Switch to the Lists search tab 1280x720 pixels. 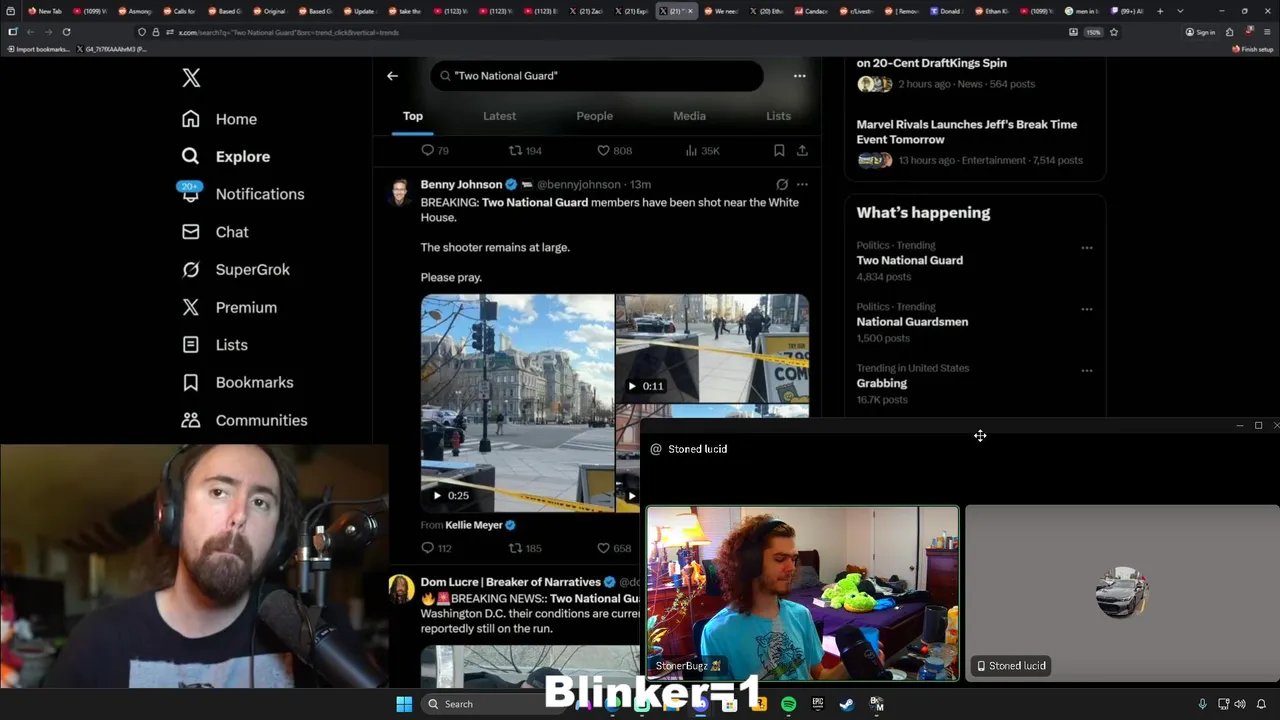coord(778,116)
